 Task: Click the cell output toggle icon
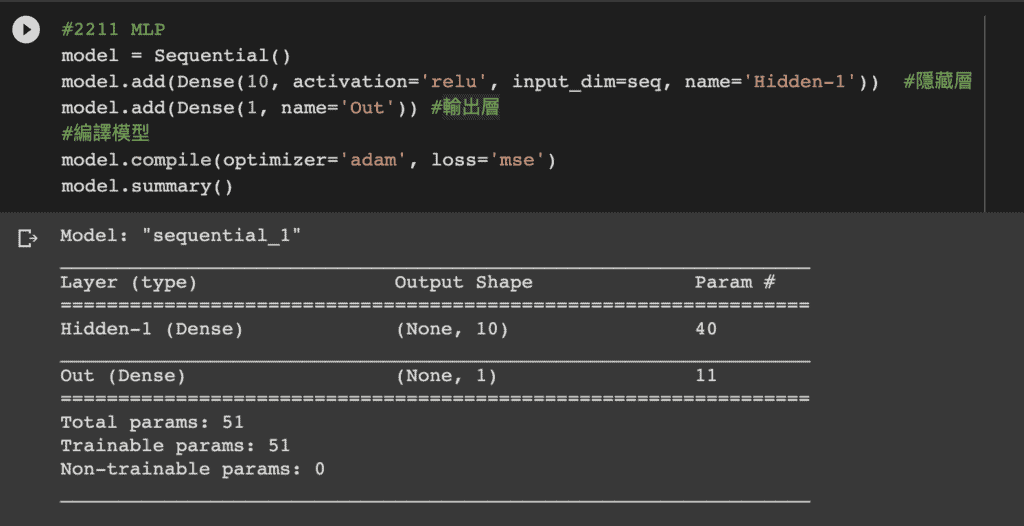point(27,238)
